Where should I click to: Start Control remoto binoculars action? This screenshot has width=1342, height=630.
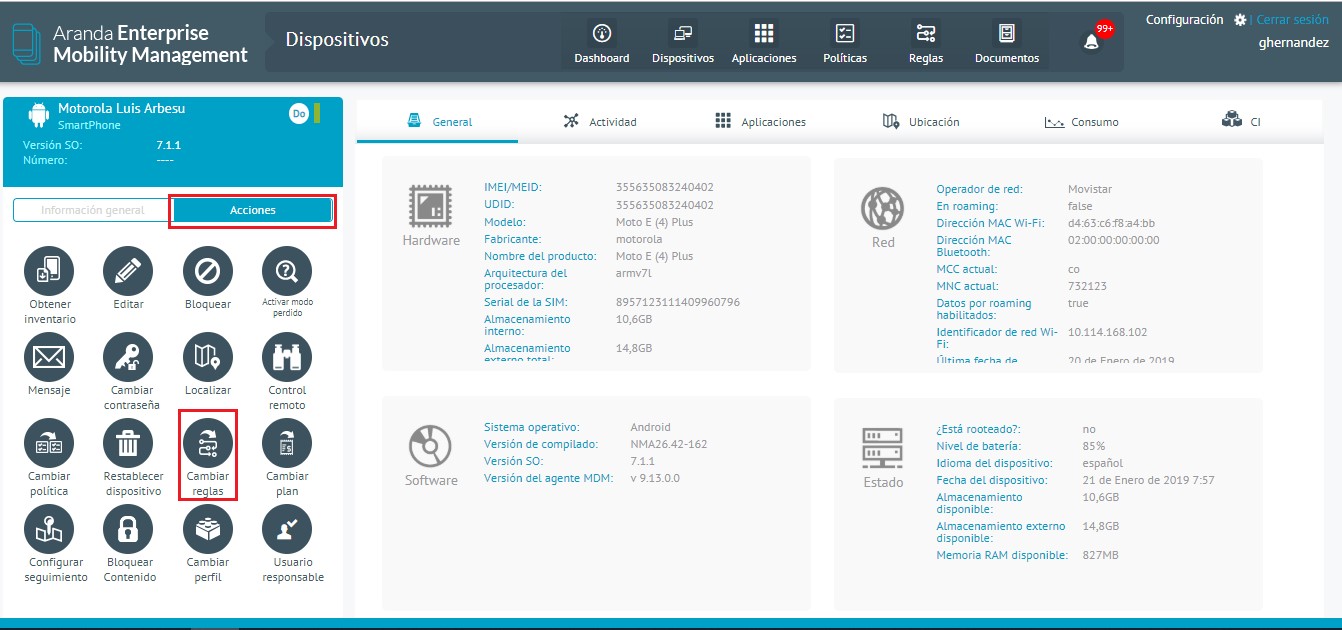tap(287, 357)
